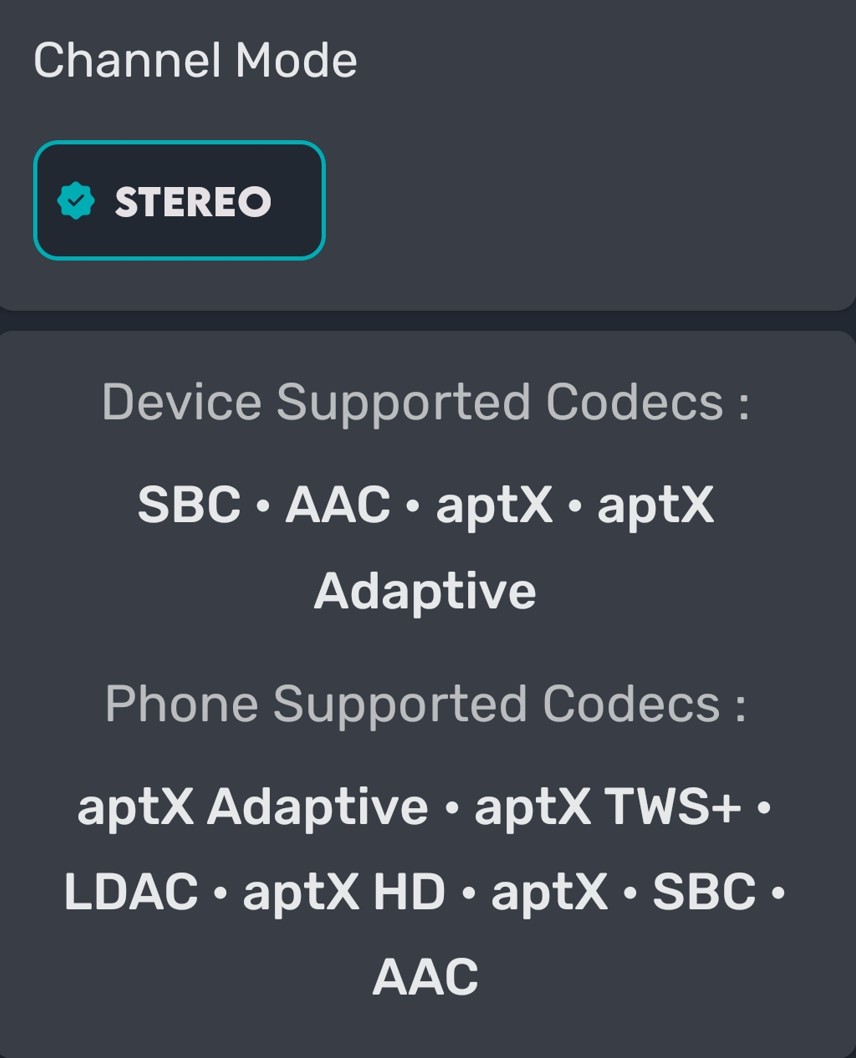856x1058 pixels.
Task: Tap the teal verified badge on STEREO
Action: click(75, 201)
